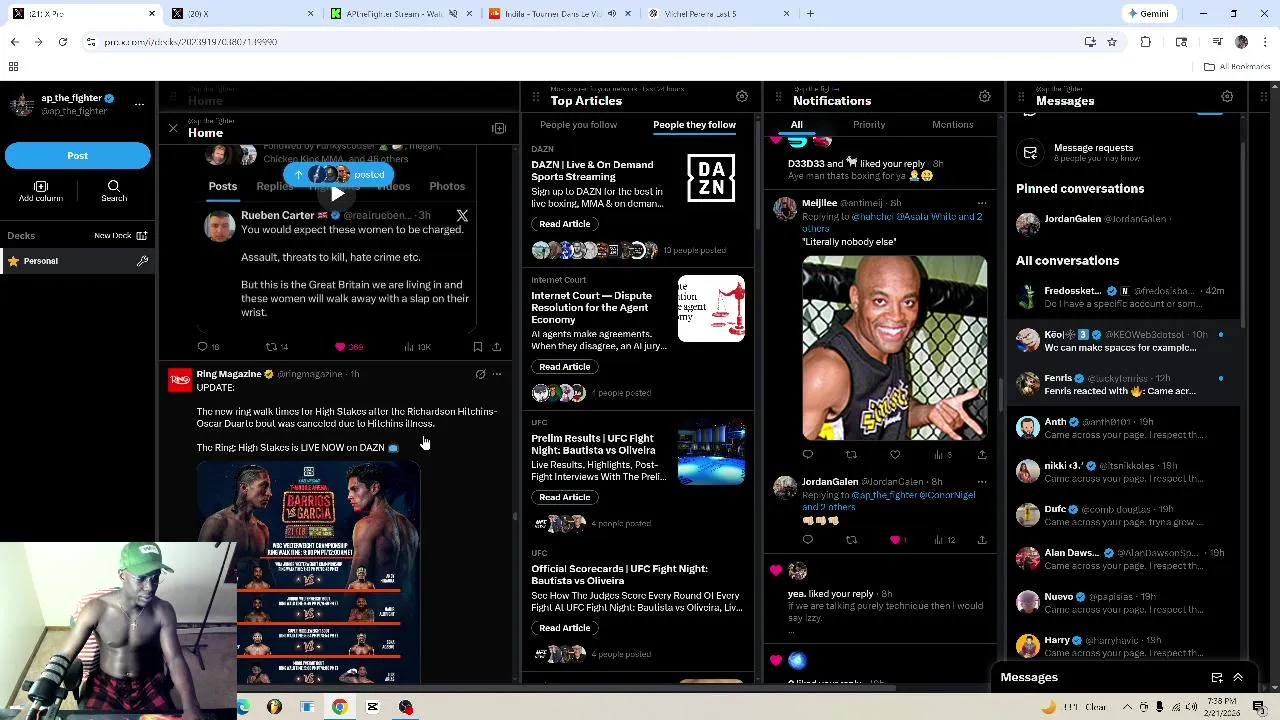Open the All Bookmarks folder
Image resolution: width=1280 pixels, height=720 pixels.
pos(1237,67)
